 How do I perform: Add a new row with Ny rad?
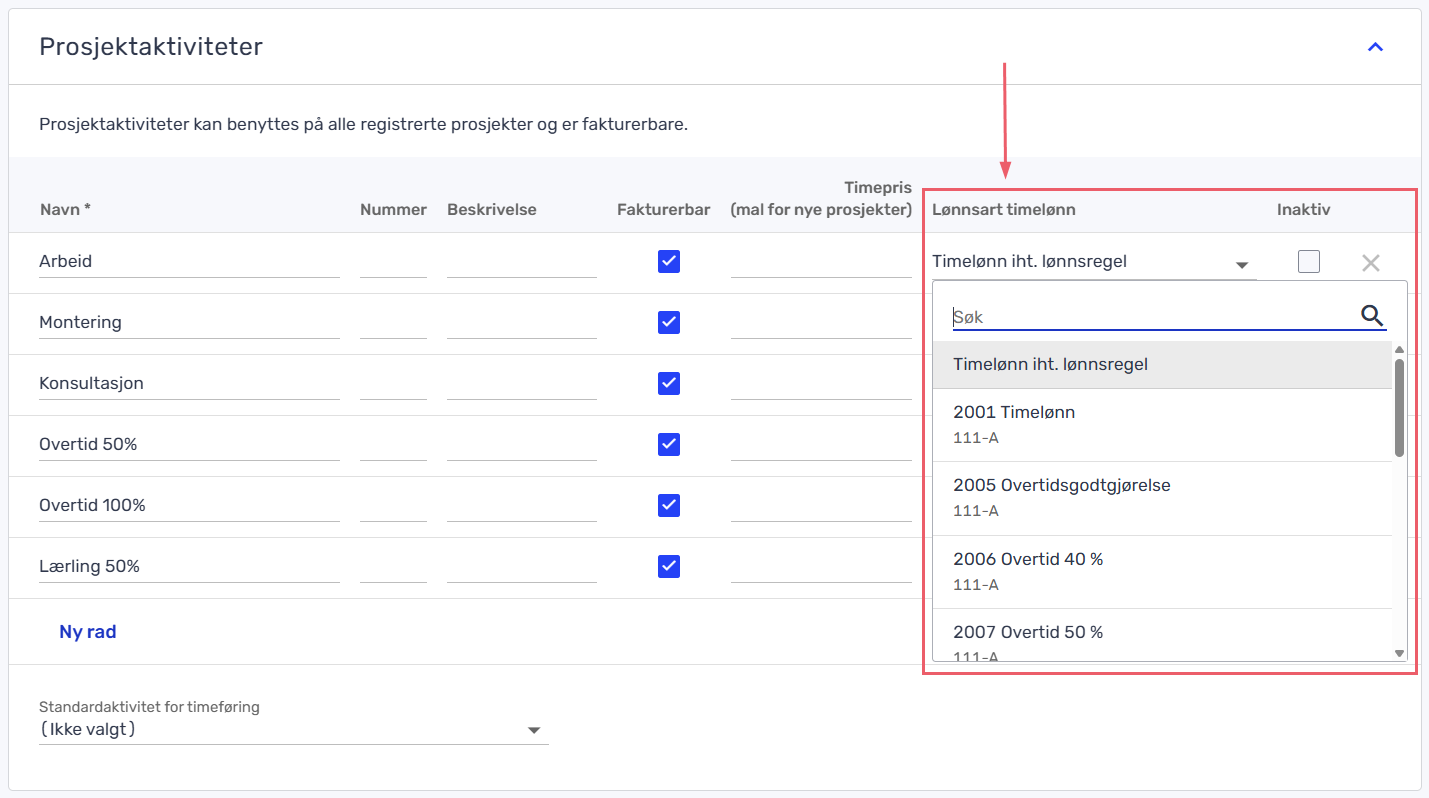pos(88,632)
